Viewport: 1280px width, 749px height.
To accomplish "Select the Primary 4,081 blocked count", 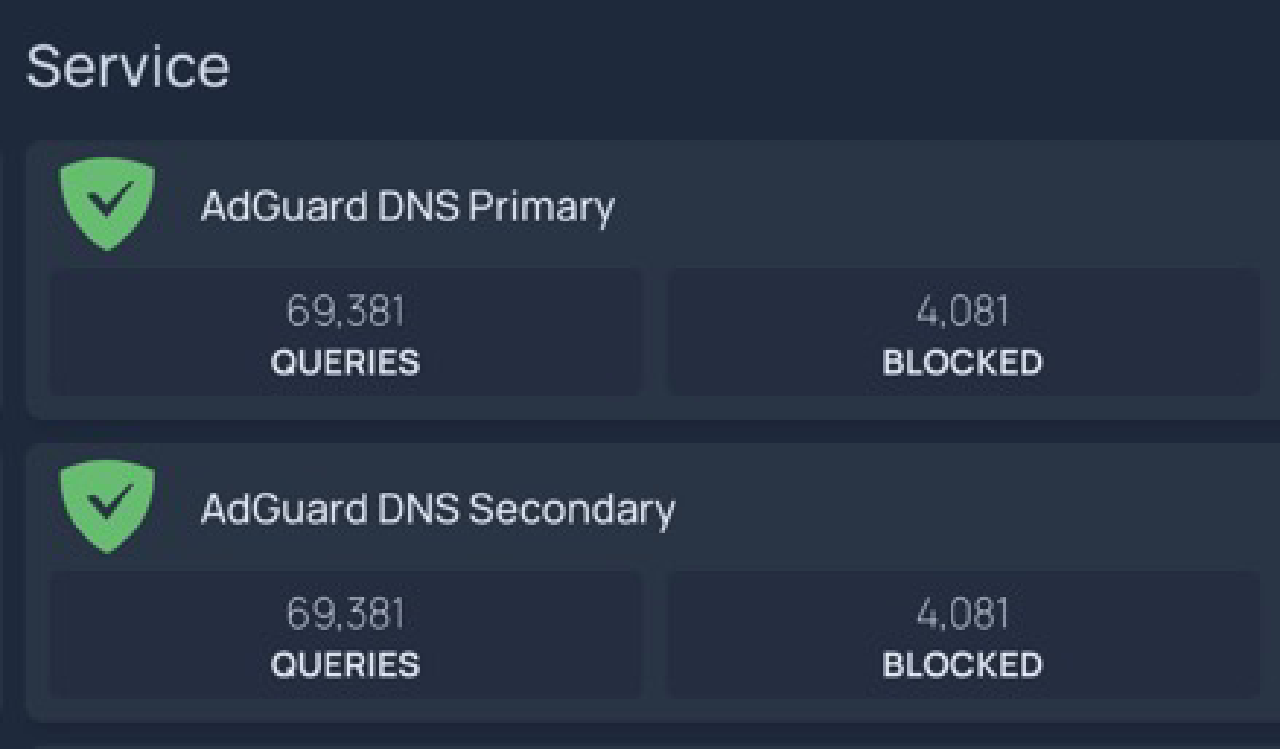I will [962, 312].
